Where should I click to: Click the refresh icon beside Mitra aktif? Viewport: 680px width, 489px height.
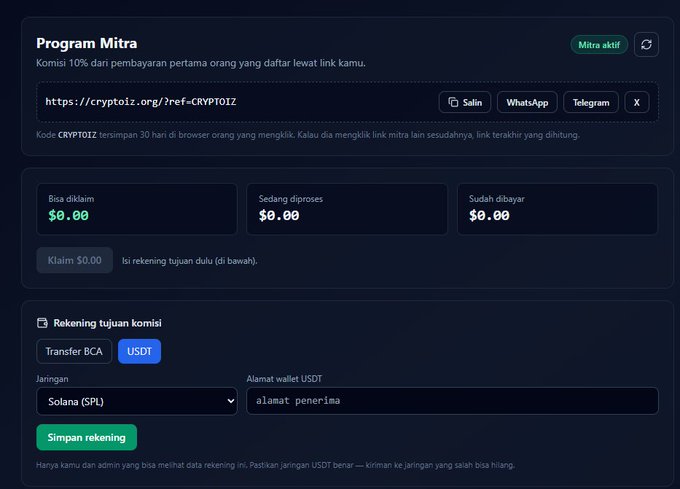tap(646, 45)
